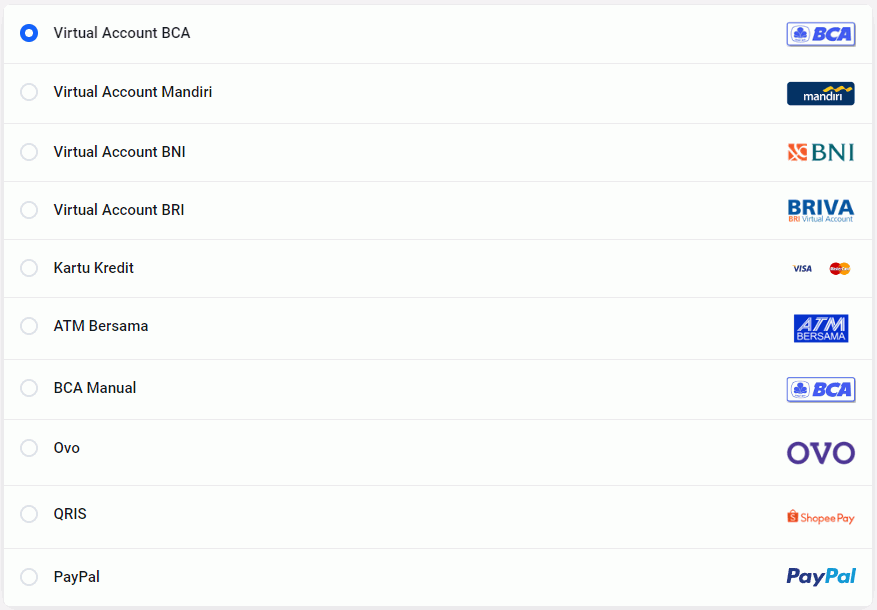Click the BCA logo beside Virtual Account BCA
The width and height of the screenshot is (877, 610).
[x=820, y=34]
